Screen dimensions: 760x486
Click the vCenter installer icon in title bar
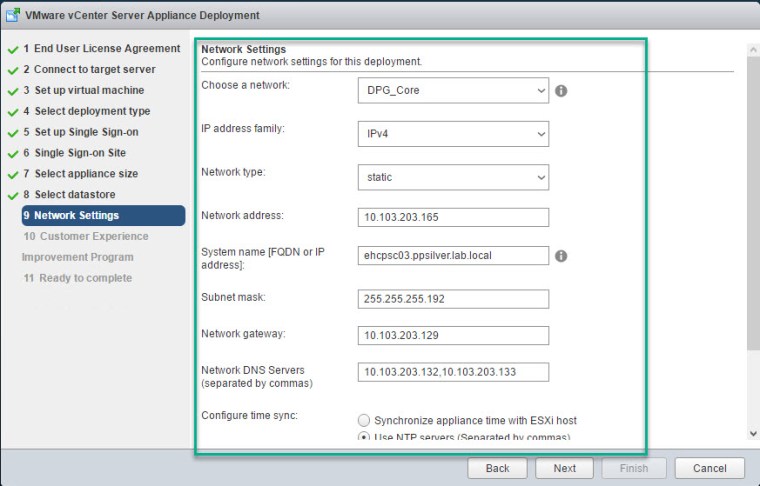click(13, 15)
